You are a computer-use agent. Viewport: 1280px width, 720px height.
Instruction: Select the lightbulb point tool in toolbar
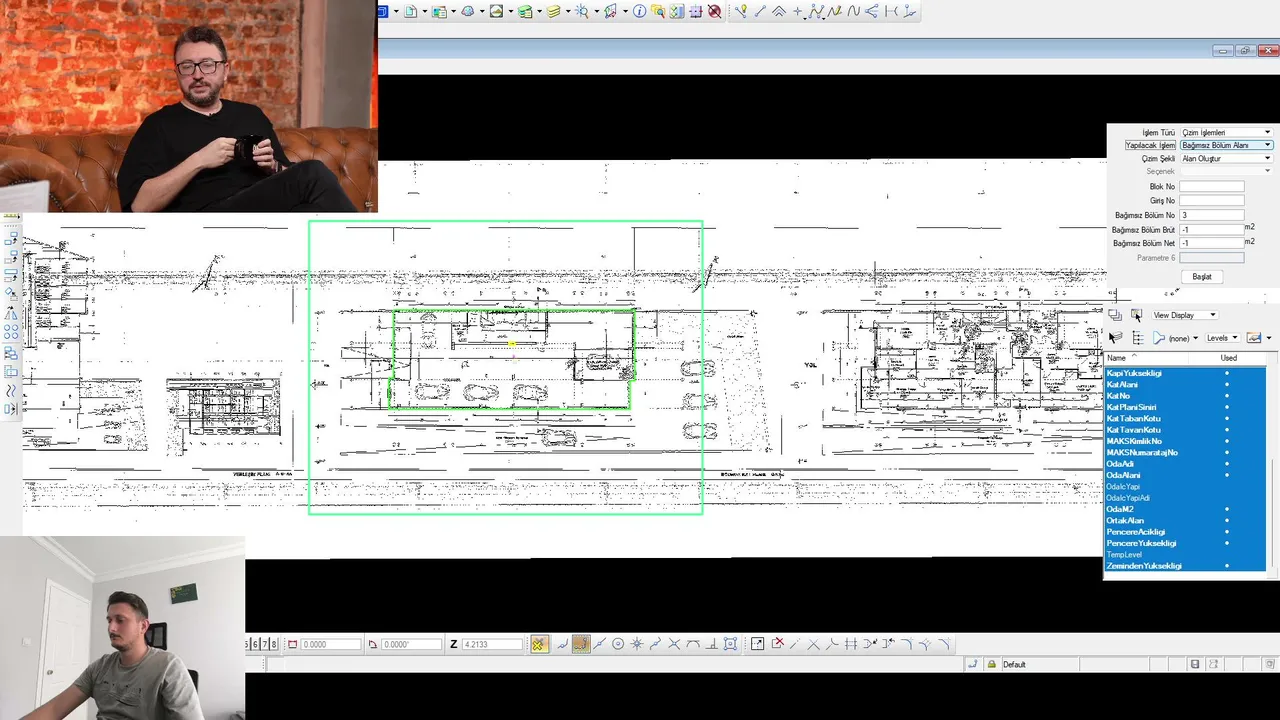(x=741, y=12)
